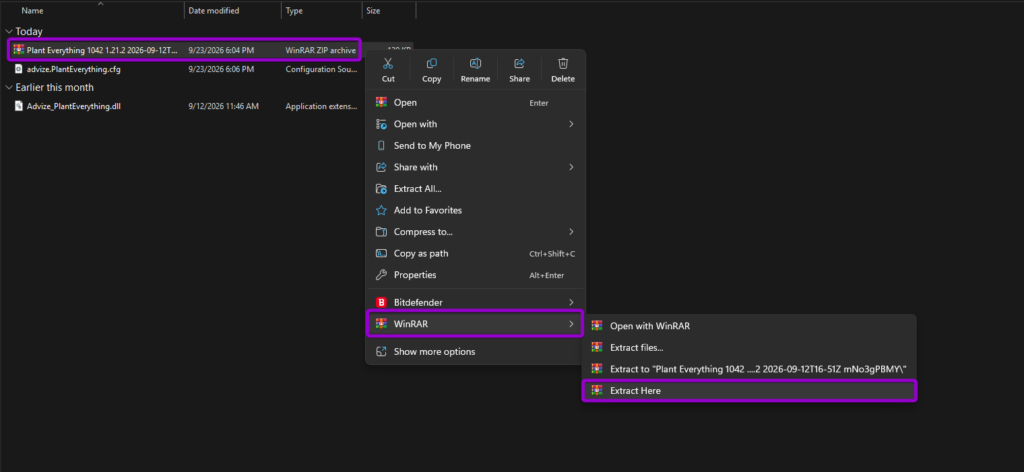Click the WinRAR ZIP archive type cell
Viewport: 1024px width, 472px height.
click(x=321, y=50)
